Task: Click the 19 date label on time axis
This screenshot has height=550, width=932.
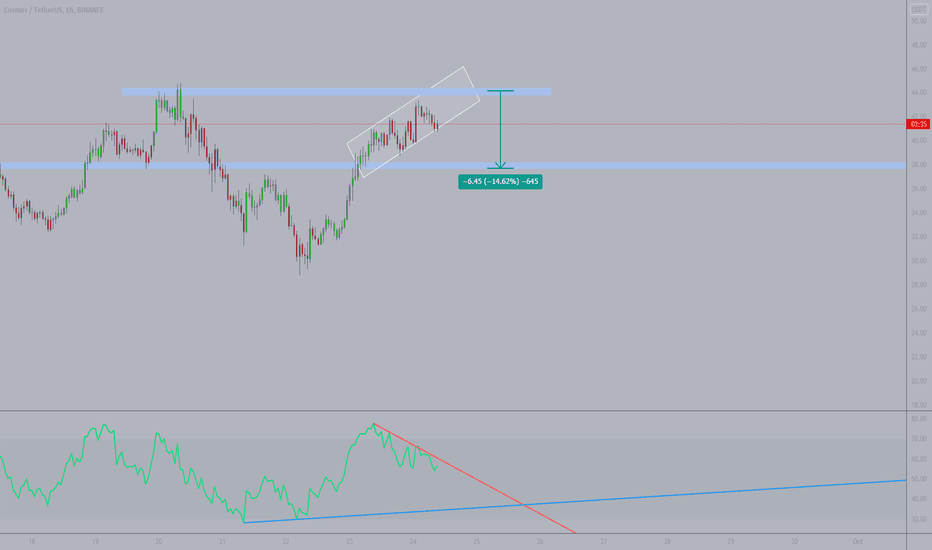Action: [x=95, y=542]
